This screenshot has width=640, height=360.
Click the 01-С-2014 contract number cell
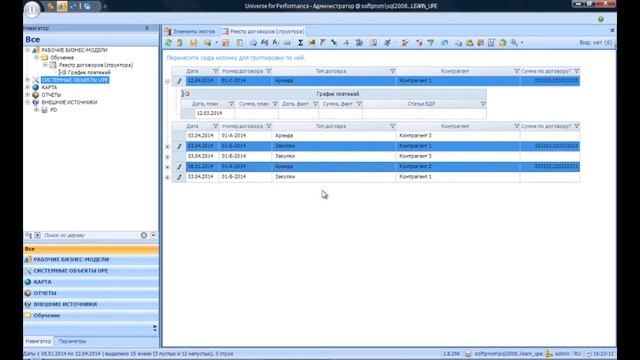point(245,81)
